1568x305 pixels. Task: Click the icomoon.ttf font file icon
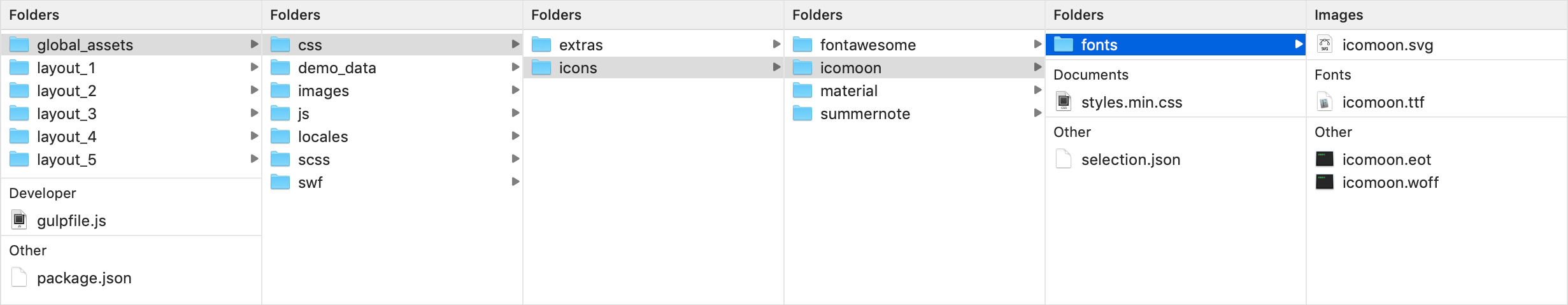[x=1325, y=102]
